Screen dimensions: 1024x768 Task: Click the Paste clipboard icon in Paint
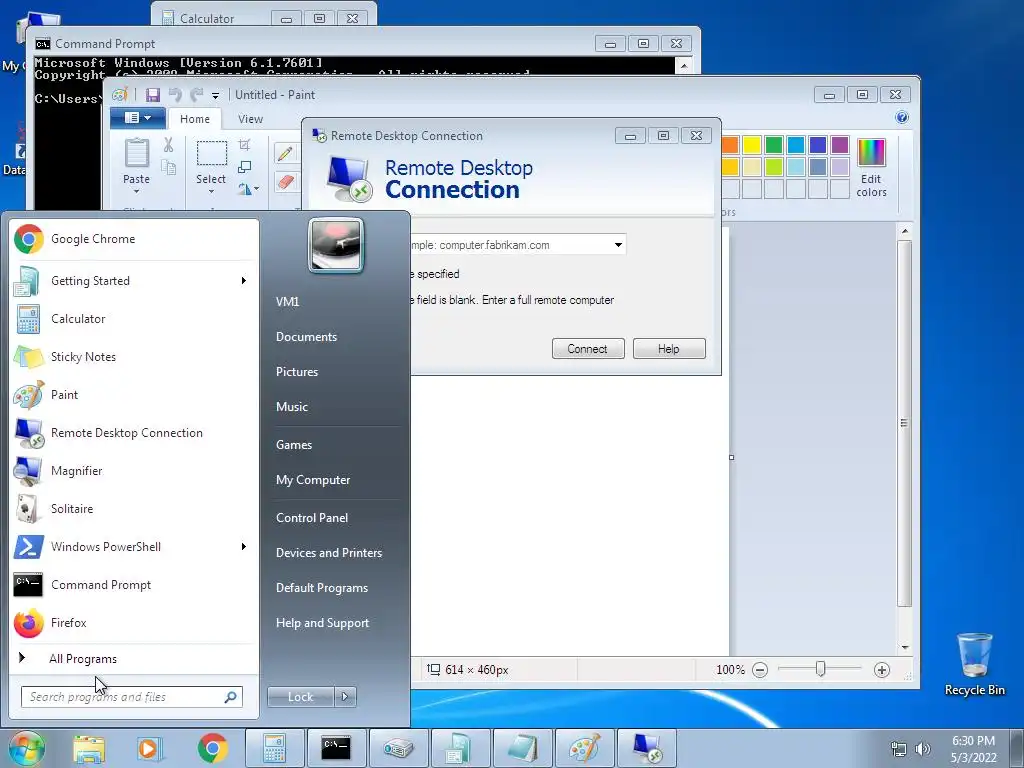(x=136, y=153)
